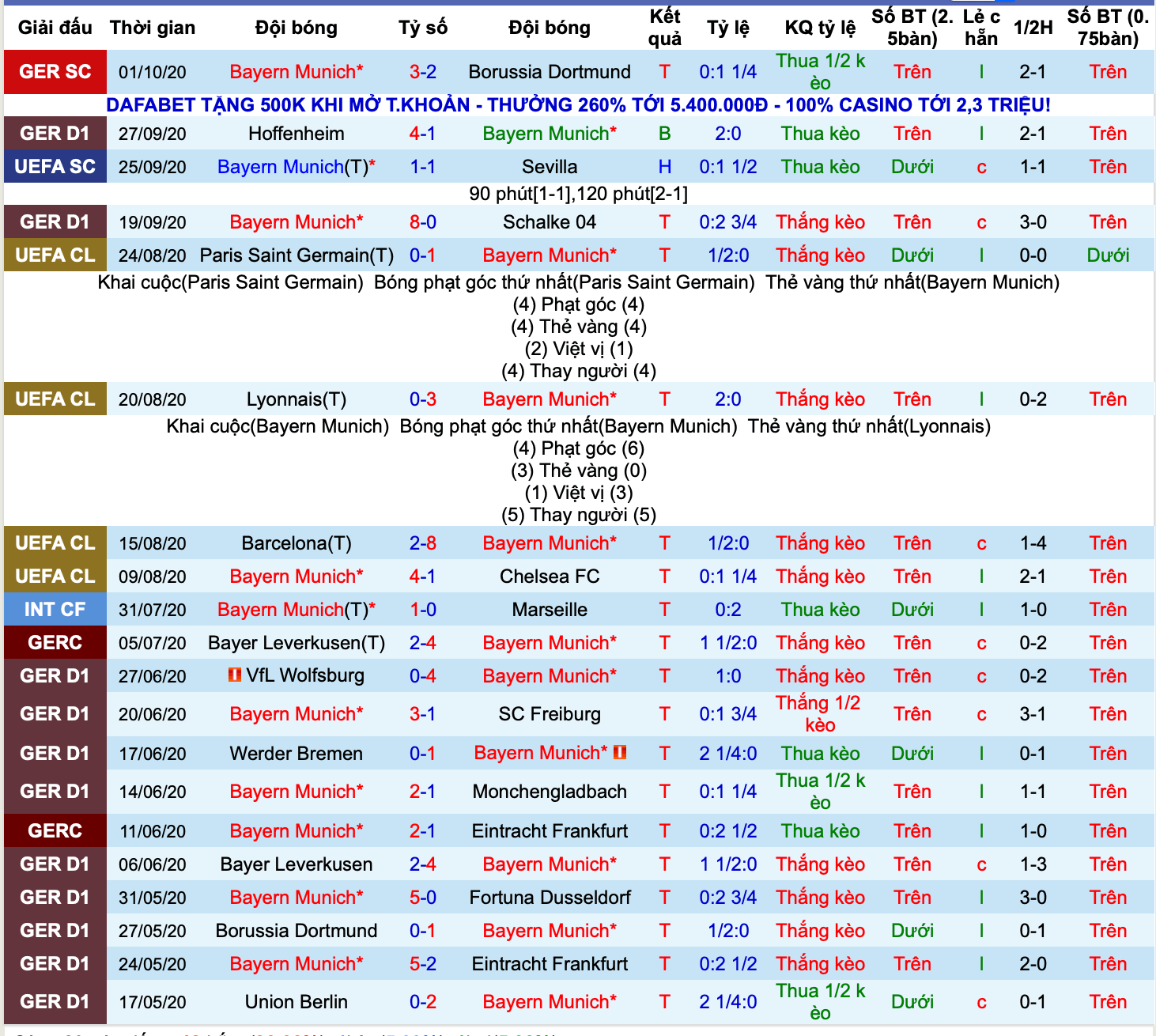The image size is (1156, 1036).
Task: Click the Kết quả column header
Action: [665, 28]
